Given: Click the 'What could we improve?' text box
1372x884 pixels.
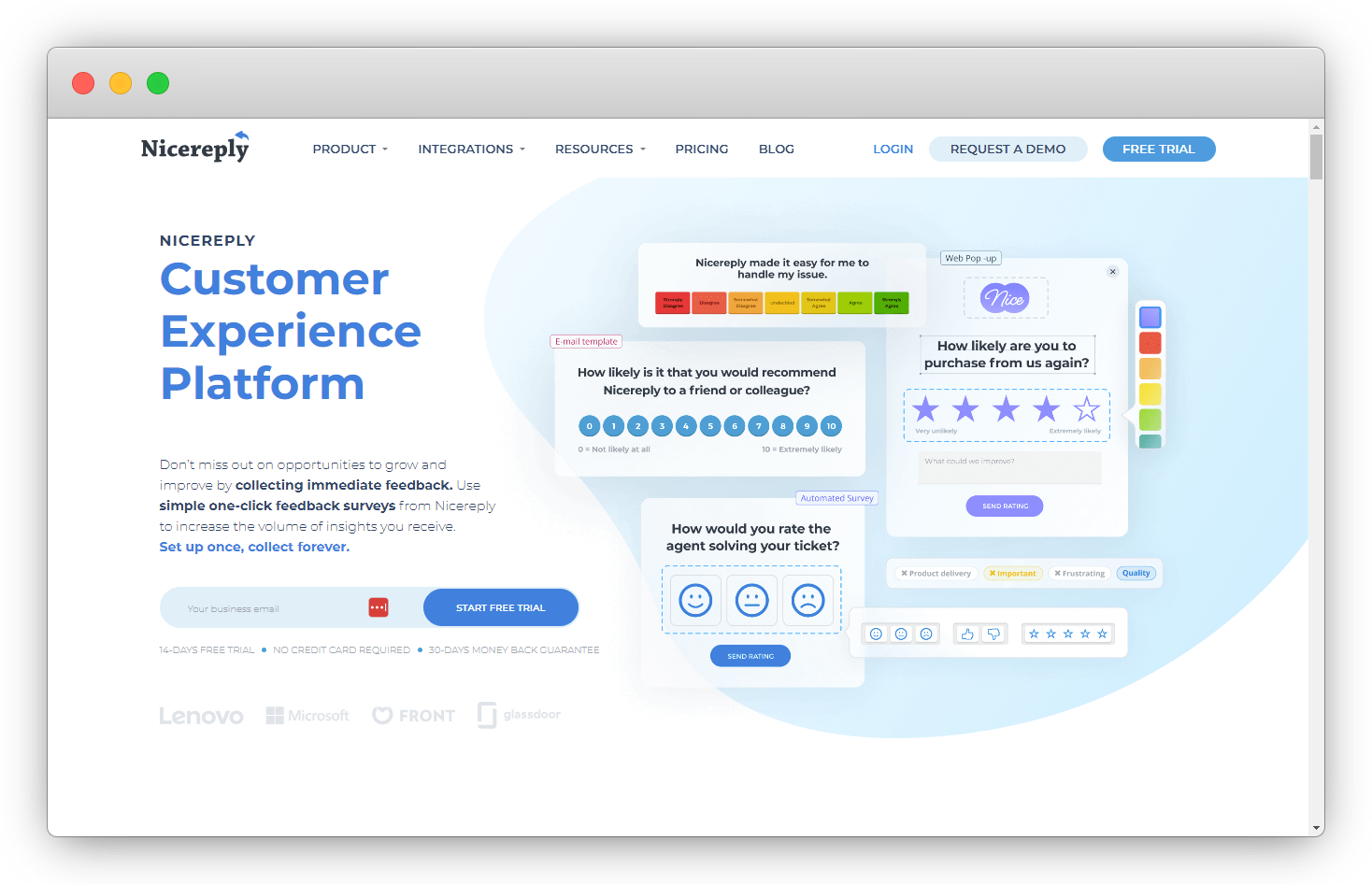Looking at the screenshot, I should coord(1009,468).
